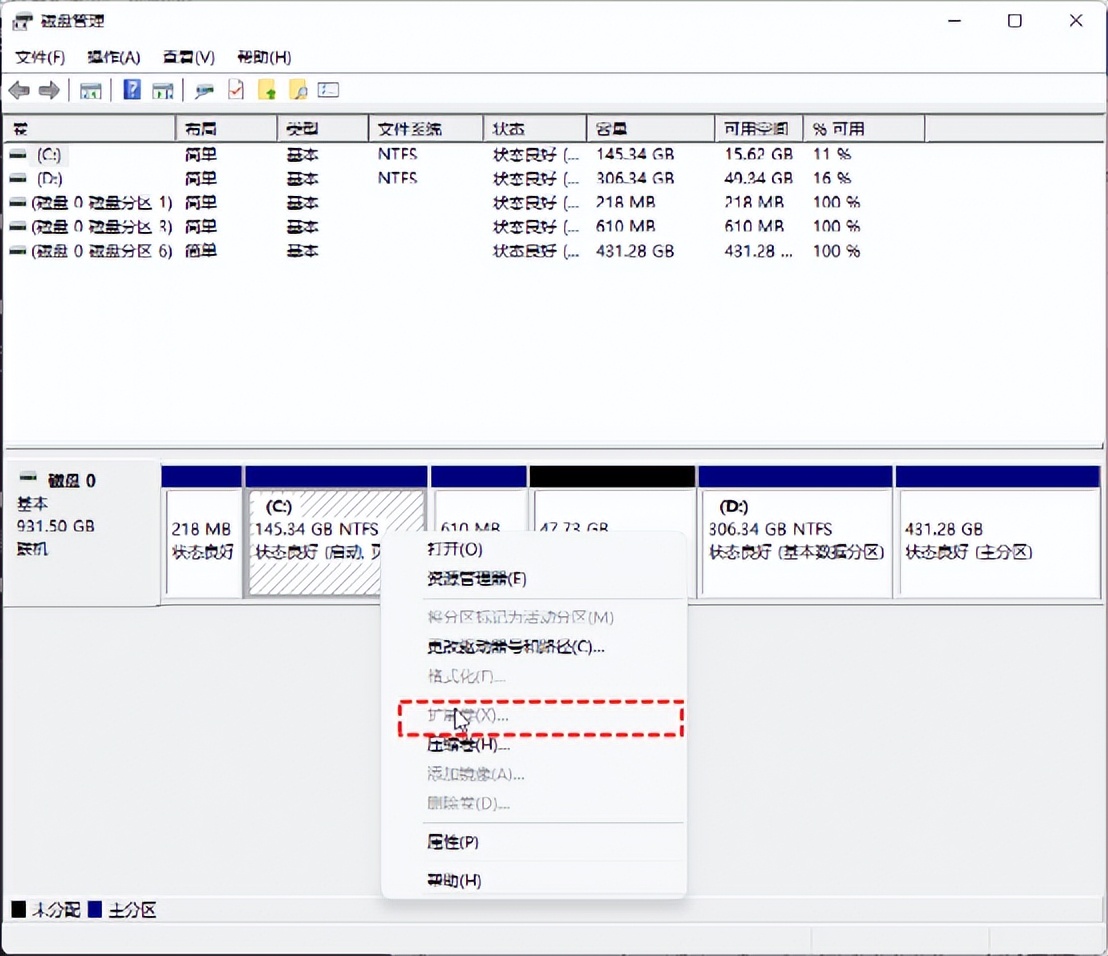The height and width of the screenshot is (956, 1108).
Task: Click the folder with magnifier toolbar icon
Action: click(298, 90)
